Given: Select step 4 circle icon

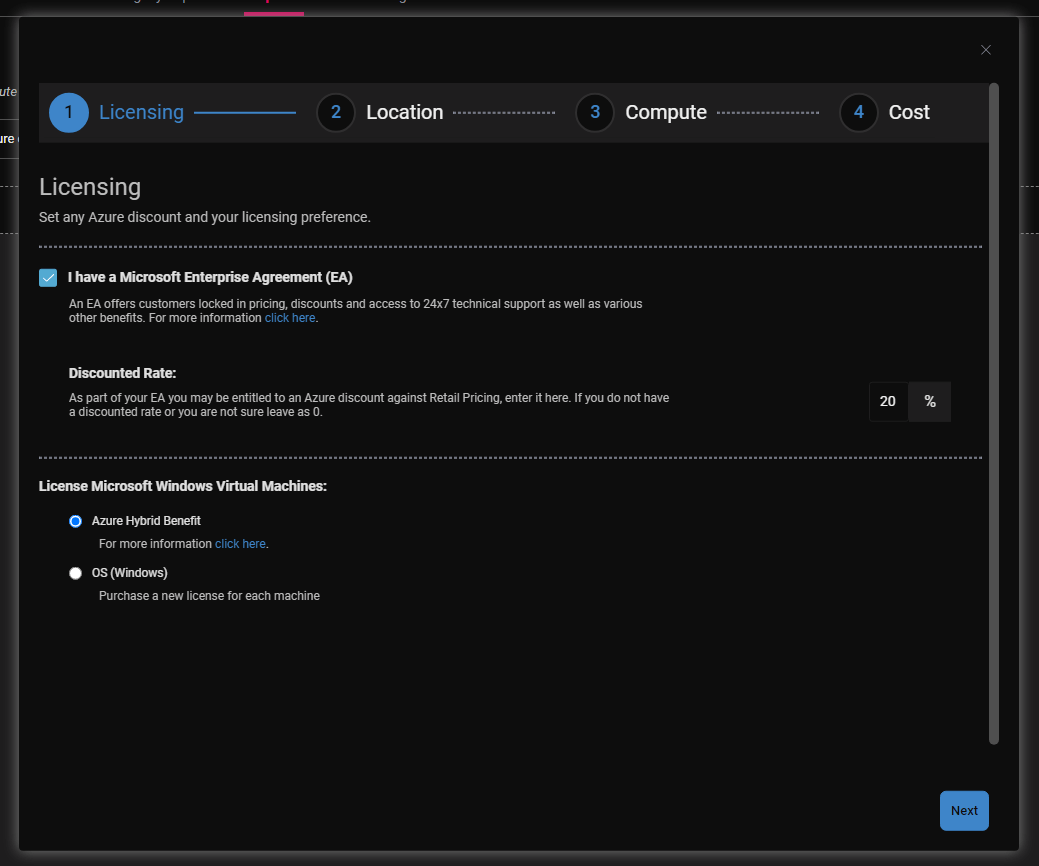Looking at the screenshot, I should pos(859,113).
